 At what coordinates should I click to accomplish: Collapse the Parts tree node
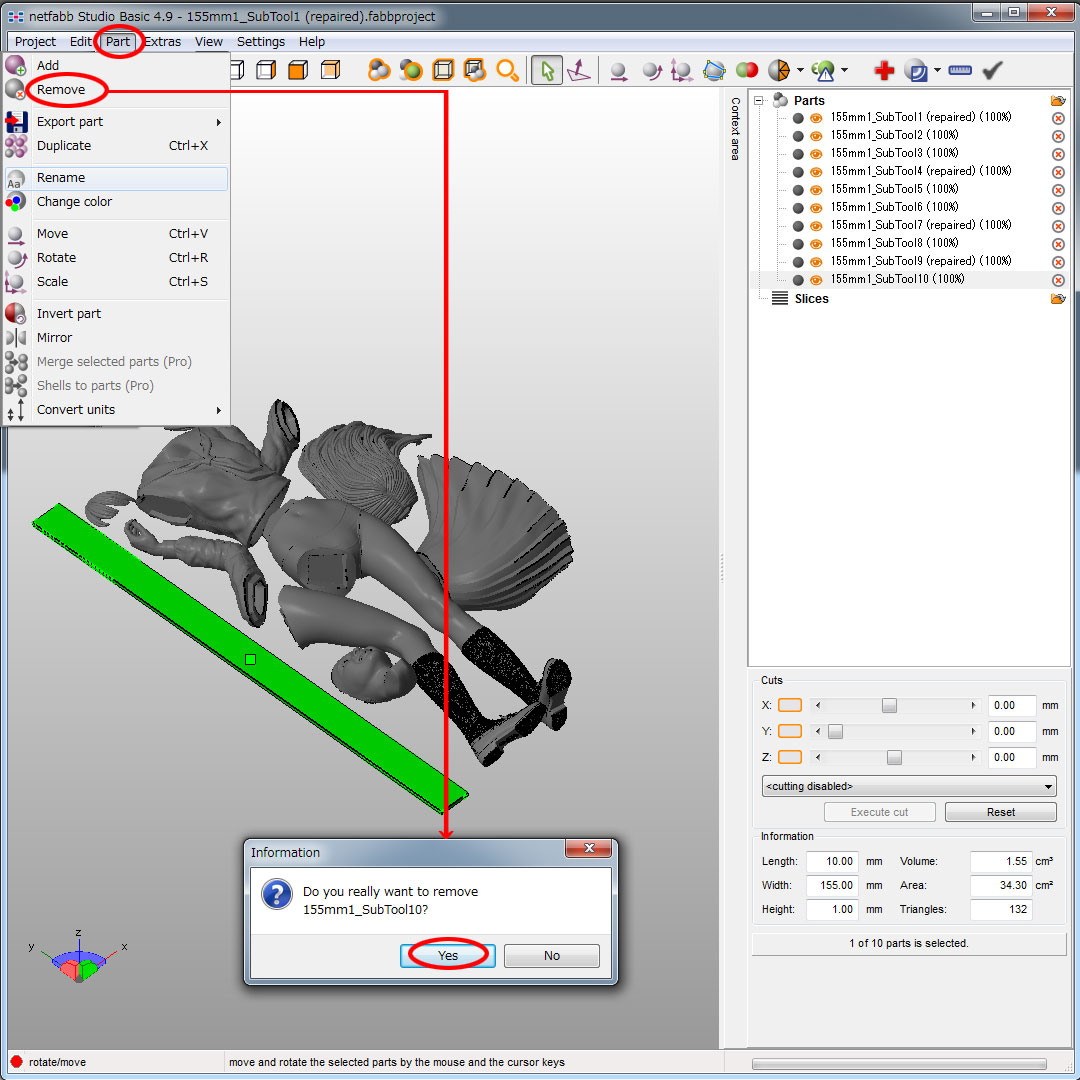(x=758, y=101)
